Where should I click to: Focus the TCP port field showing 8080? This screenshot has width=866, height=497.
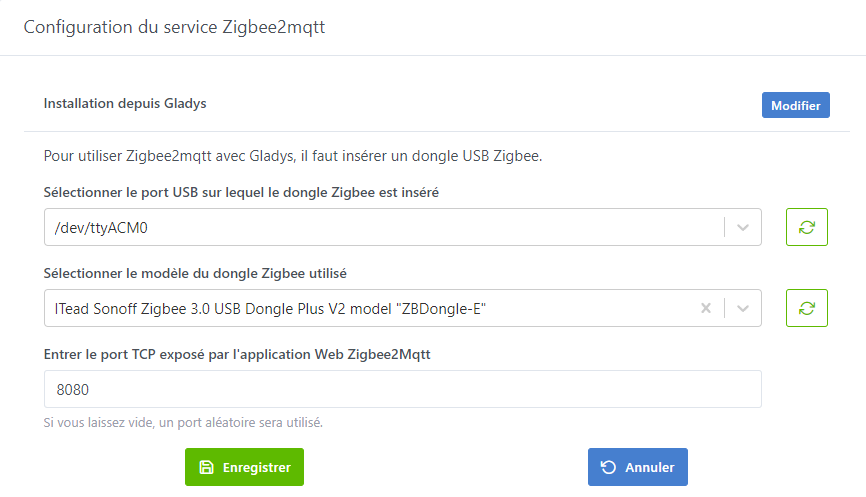coord(402,389)
